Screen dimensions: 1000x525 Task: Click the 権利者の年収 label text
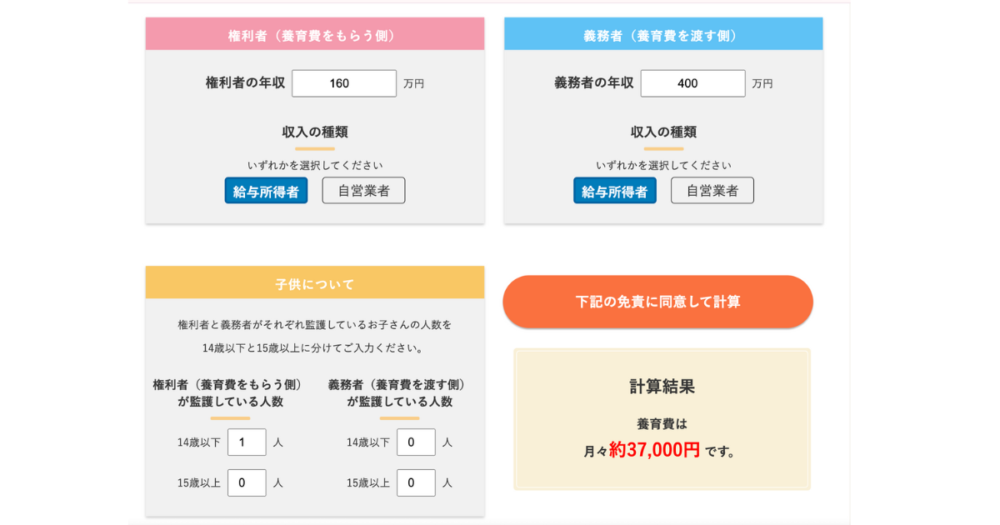(x=245, y=84)
